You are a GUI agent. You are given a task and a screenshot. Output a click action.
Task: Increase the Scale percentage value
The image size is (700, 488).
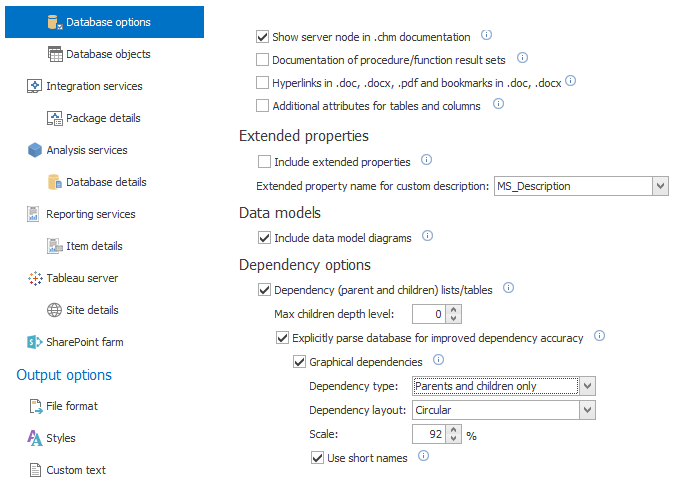(453, 428)
